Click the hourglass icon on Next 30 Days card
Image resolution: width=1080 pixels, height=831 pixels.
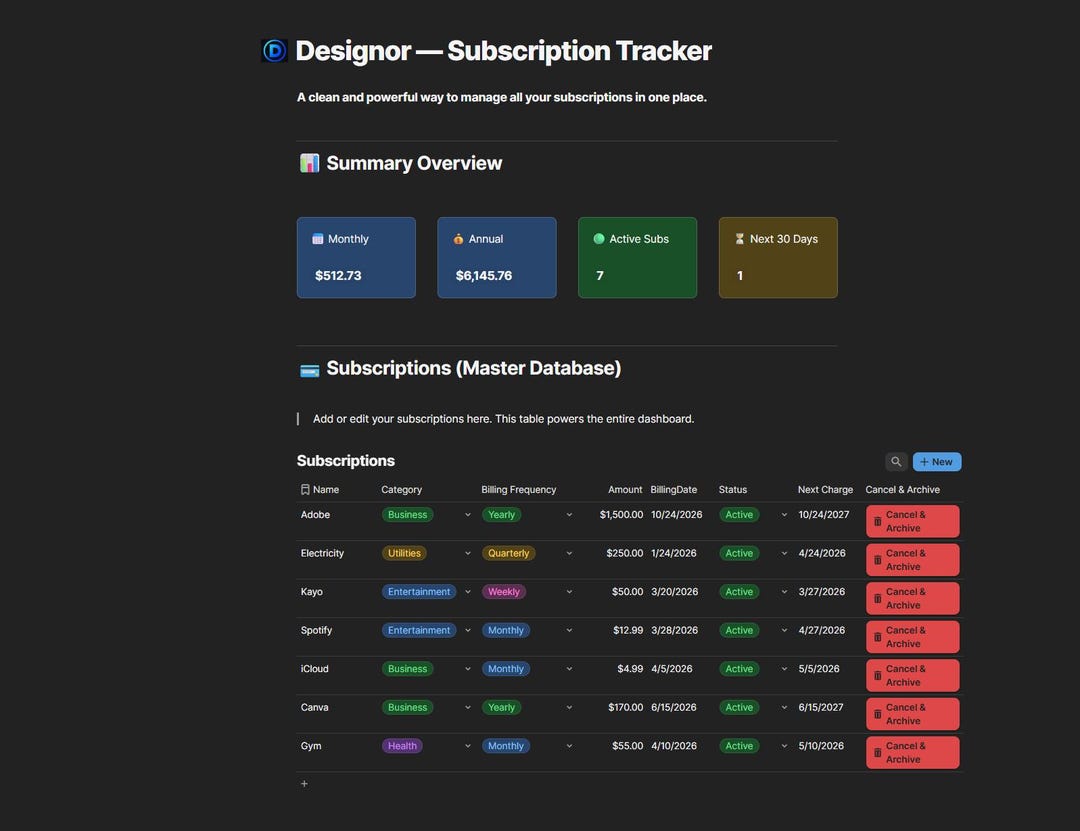739,239
